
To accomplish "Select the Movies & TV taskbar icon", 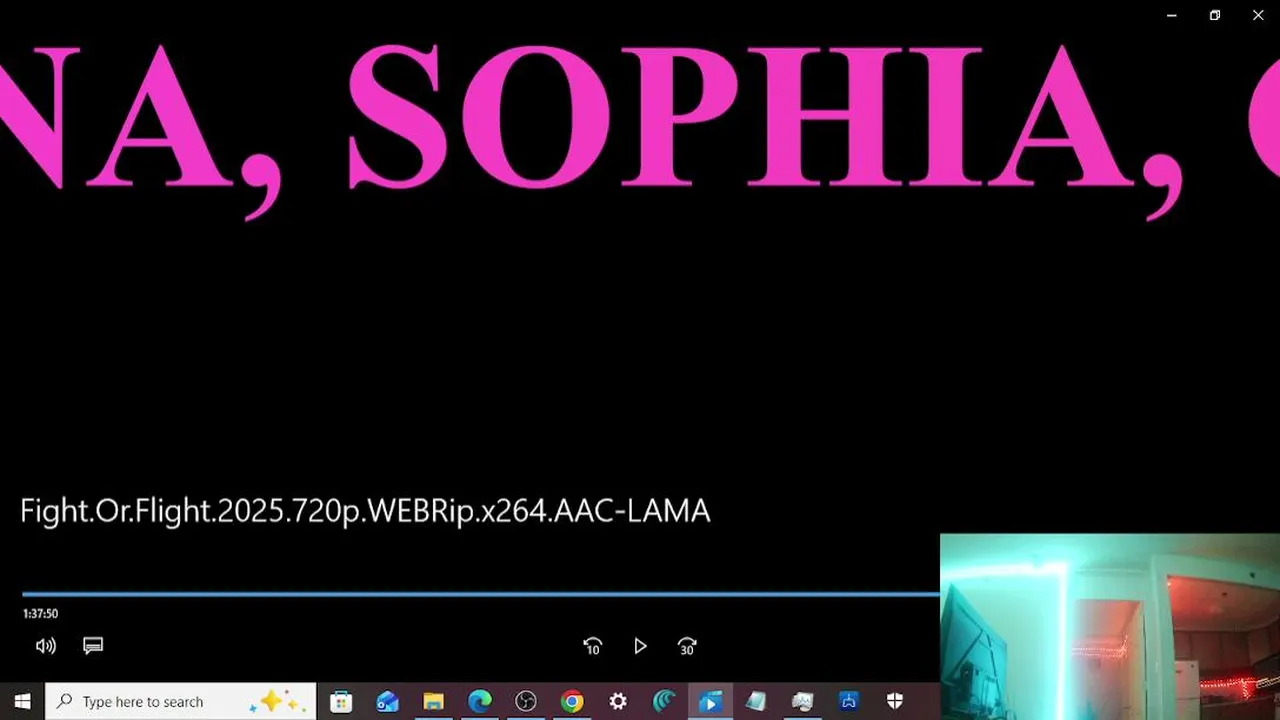I will 710,702.
